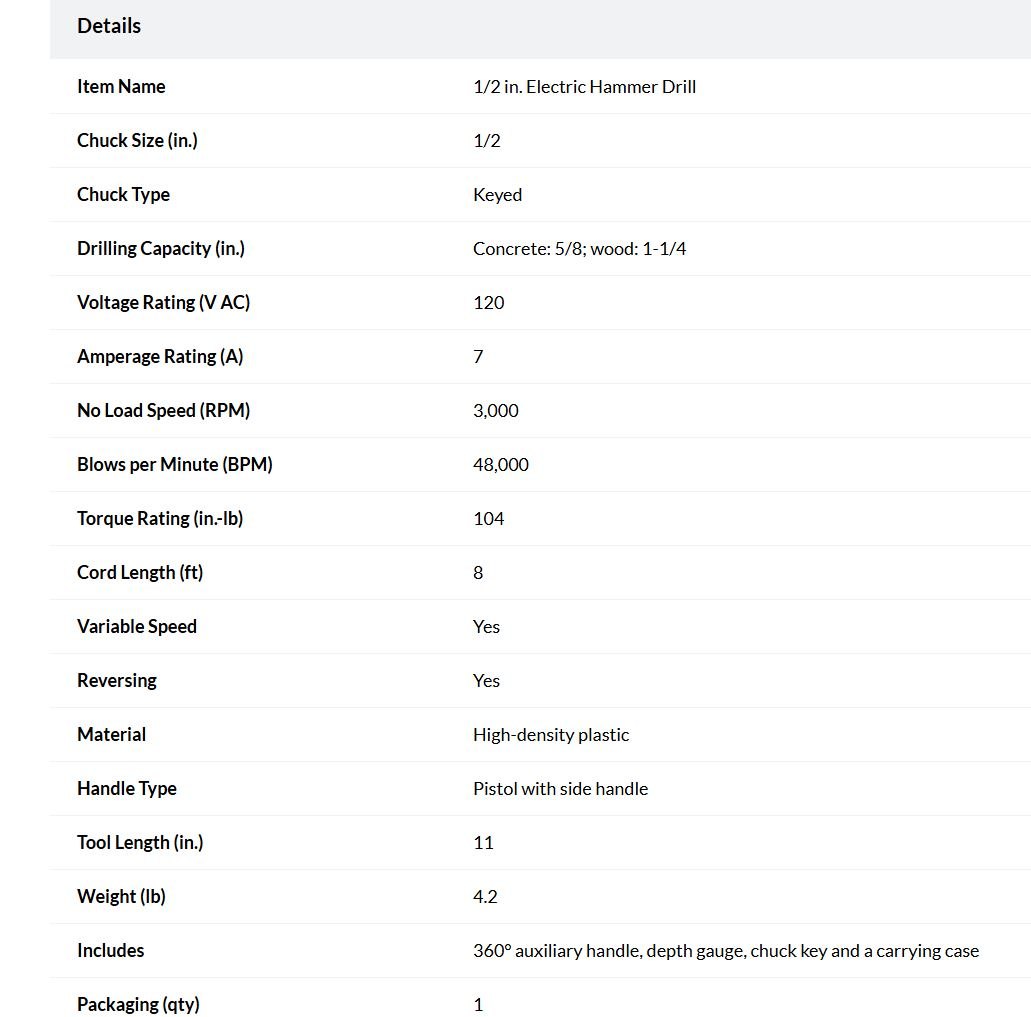Image resolution: width=1031 pixels, height=1017 pixels.
Task: Click the 1/2 in. Electric Hammer Drill value
Action: tap(584, 87)
